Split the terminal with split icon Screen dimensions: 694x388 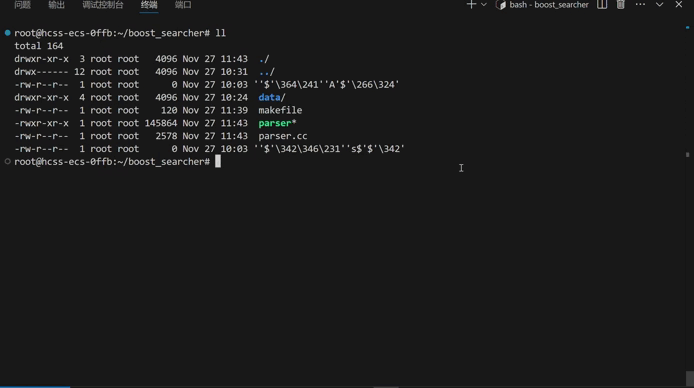pyautogui.click(x=602, y=4)
